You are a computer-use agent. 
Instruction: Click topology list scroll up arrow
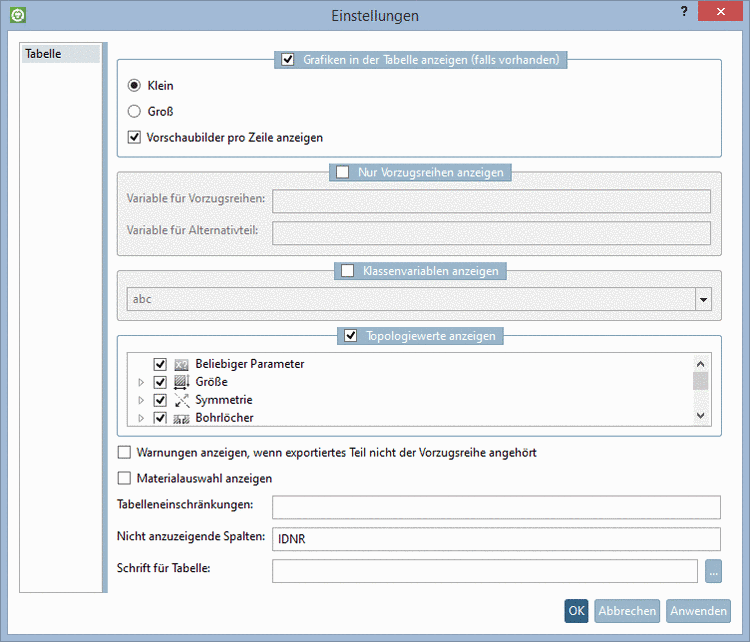[701, 364]
